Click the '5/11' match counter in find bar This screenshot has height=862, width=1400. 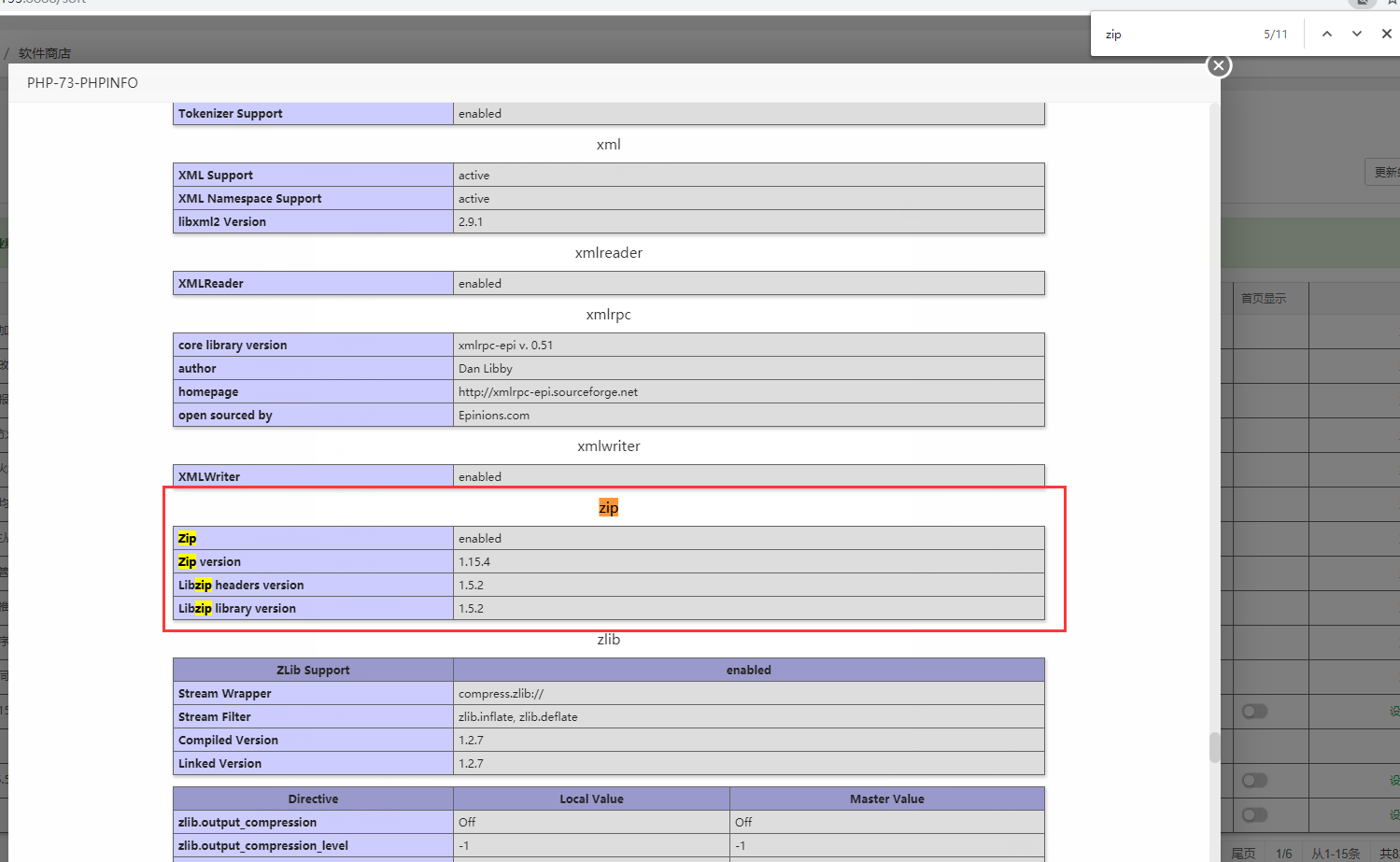pyautogui.click(x=1275, y=35)
